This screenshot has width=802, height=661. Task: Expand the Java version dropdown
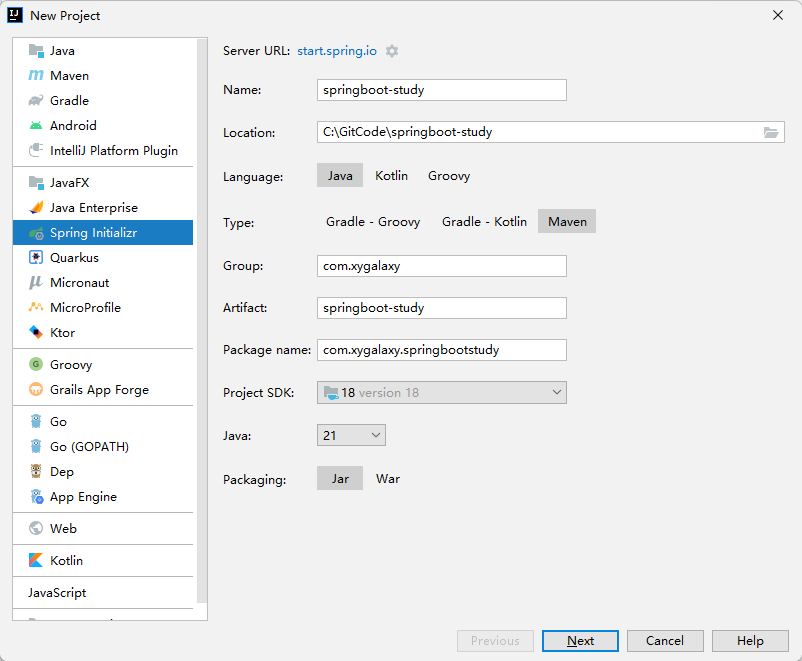coord(351,435)
